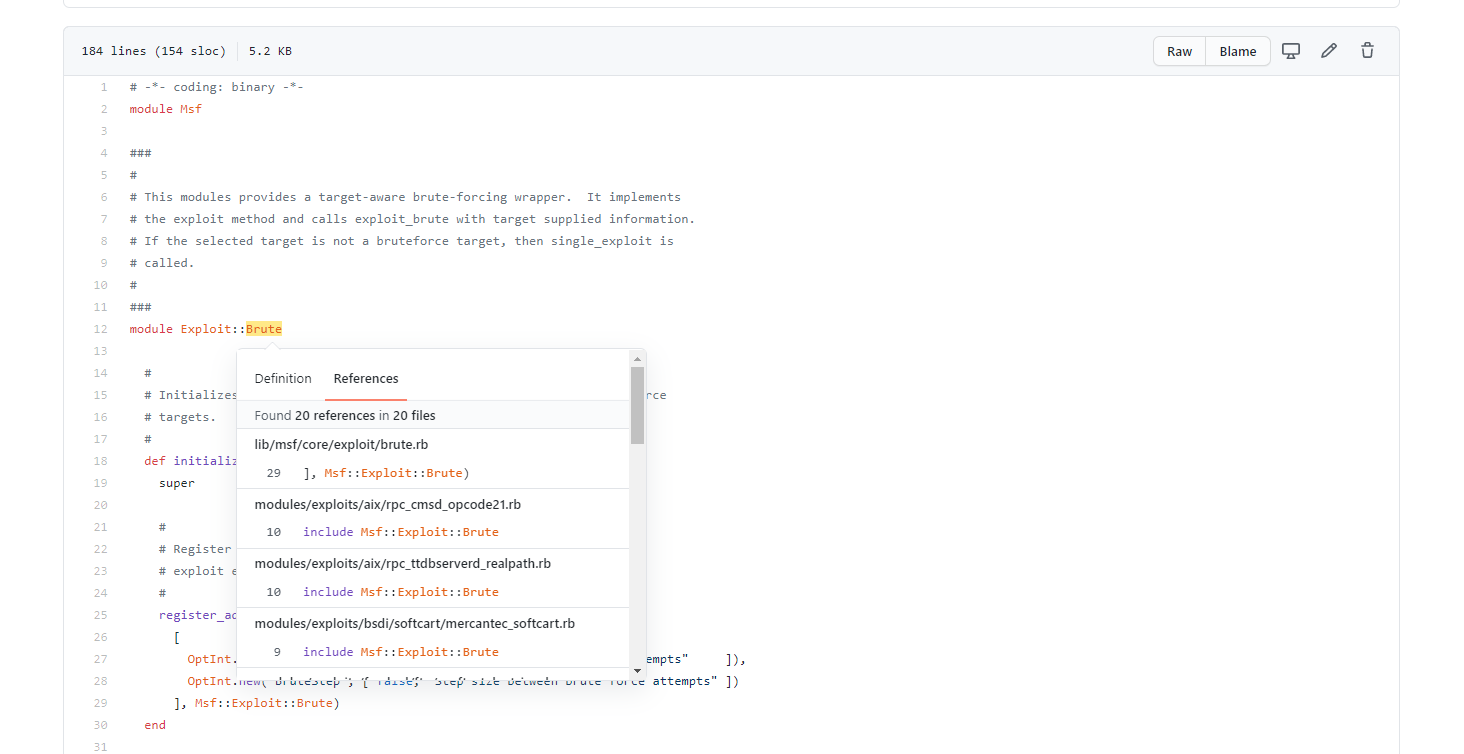This screenshot has height=754, width=1464.
Task: Grab the references popup scrollbar thumb
Action: pos(637,404)
